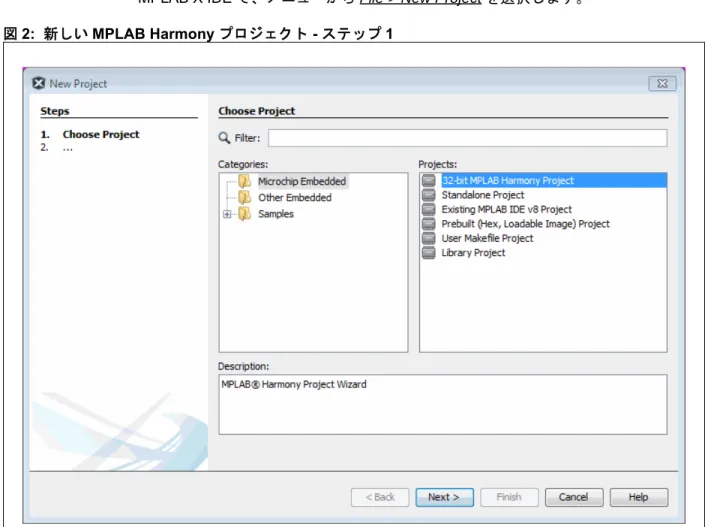The width and height of the screenshot is (711, 527).
Task: Click the MPLAB Harmony Project Wizard description
Action: click(294, 385)
